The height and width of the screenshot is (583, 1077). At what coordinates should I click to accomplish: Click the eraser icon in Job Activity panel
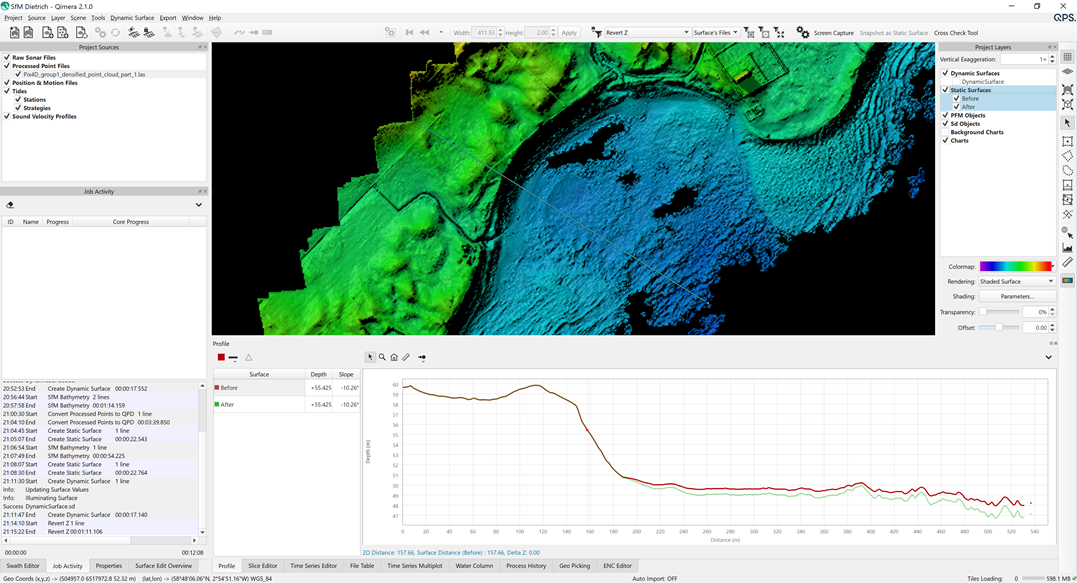click(x=10, y=205)
